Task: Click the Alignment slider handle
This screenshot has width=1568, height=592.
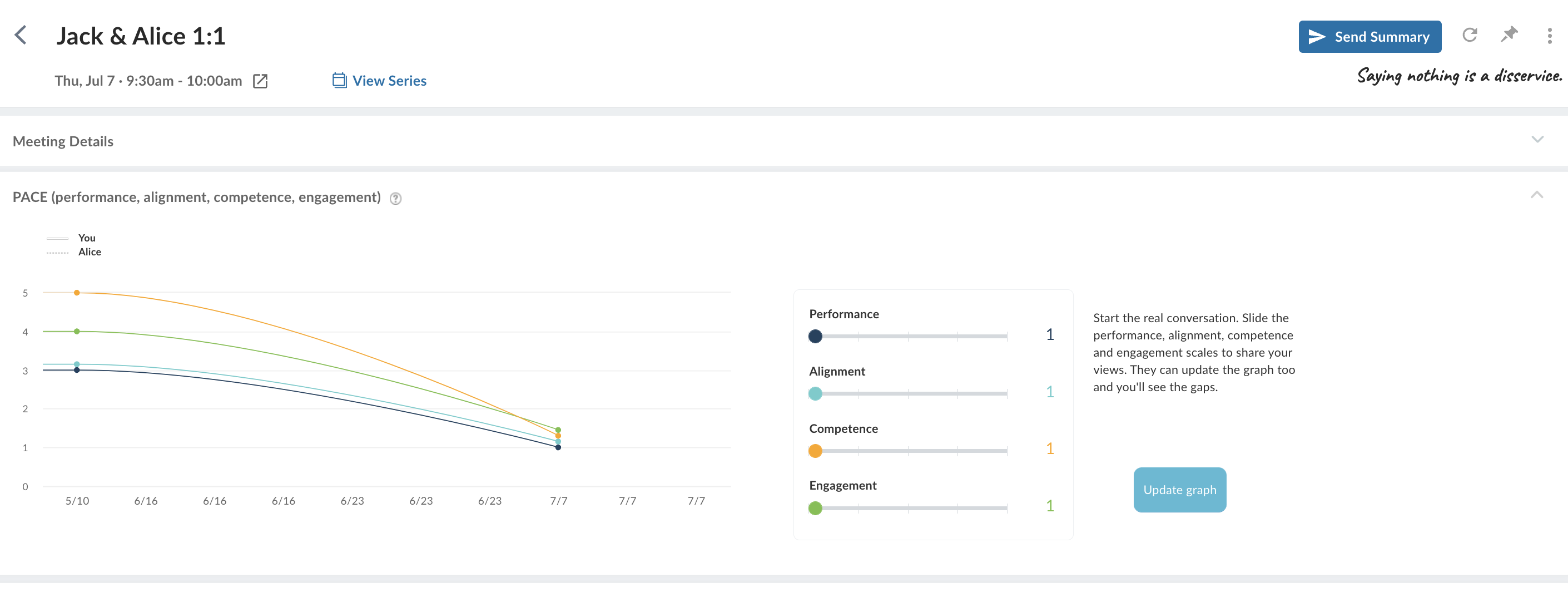Action: pos(815,393)
